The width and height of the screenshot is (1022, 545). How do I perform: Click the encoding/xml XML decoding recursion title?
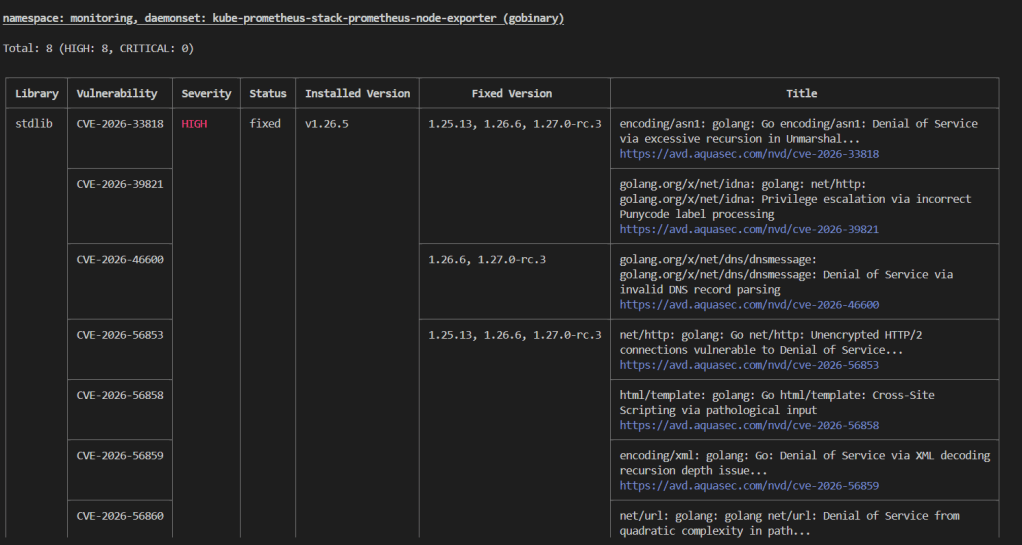coord(805,463)
